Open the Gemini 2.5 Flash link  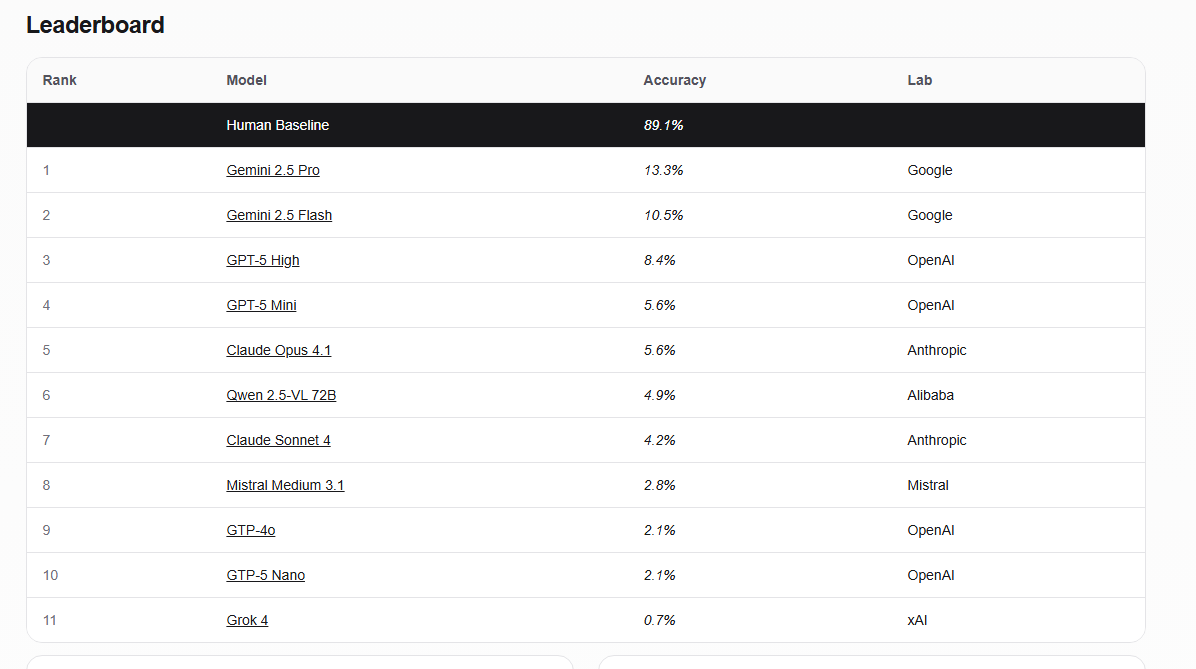[x=279, y=215]
